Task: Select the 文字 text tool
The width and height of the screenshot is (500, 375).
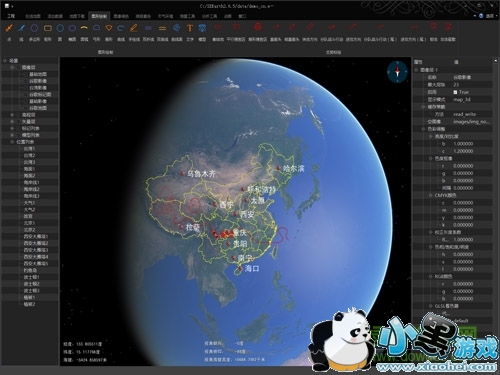Action: click(190, 32)
